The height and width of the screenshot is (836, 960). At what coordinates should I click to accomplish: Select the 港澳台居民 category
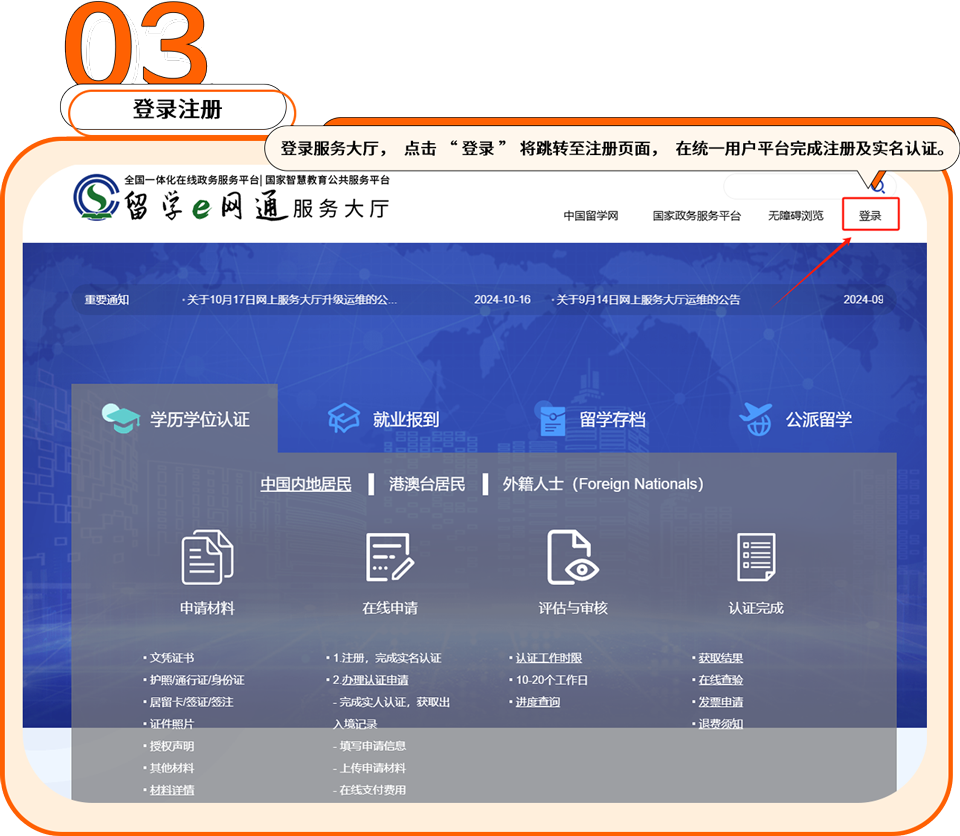(x=427, y=484)
